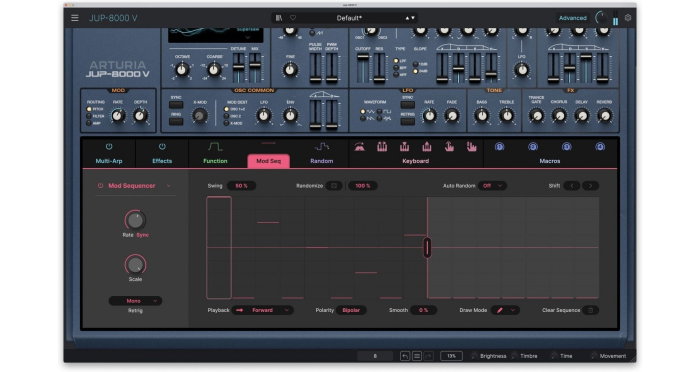Select the fifth Keyboard hand icon
Viewport: 700px width, 372px height.
click(x=449, y=146)
